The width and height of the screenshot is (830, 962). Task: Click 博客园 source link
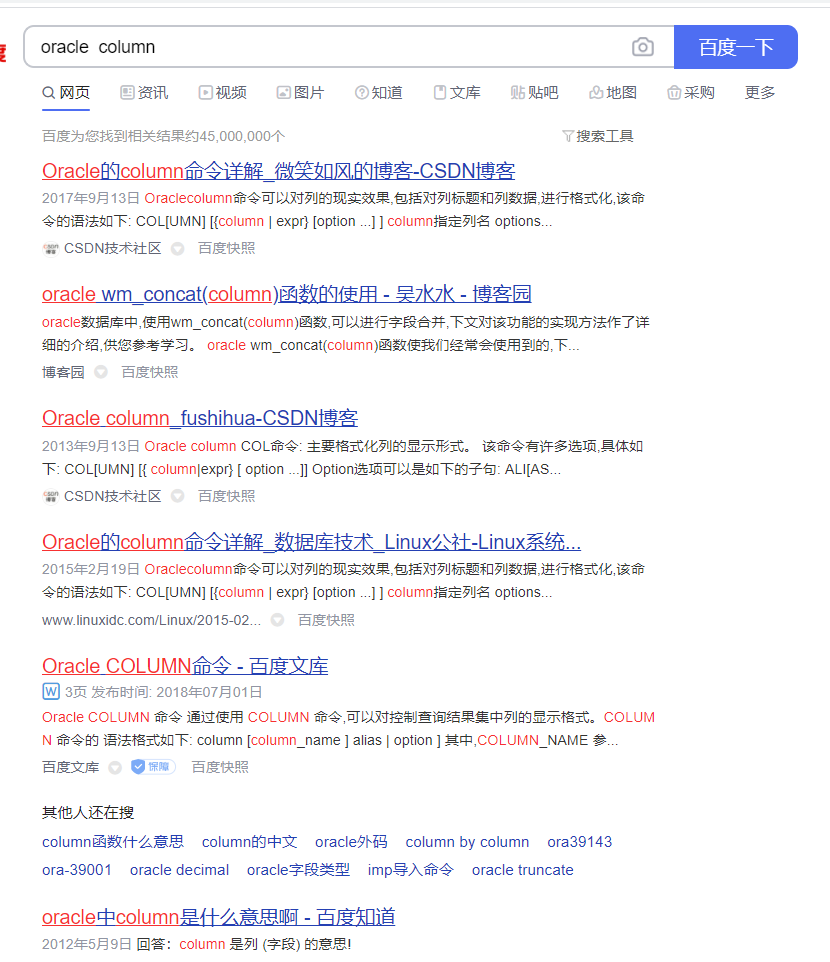coord(63,372)
